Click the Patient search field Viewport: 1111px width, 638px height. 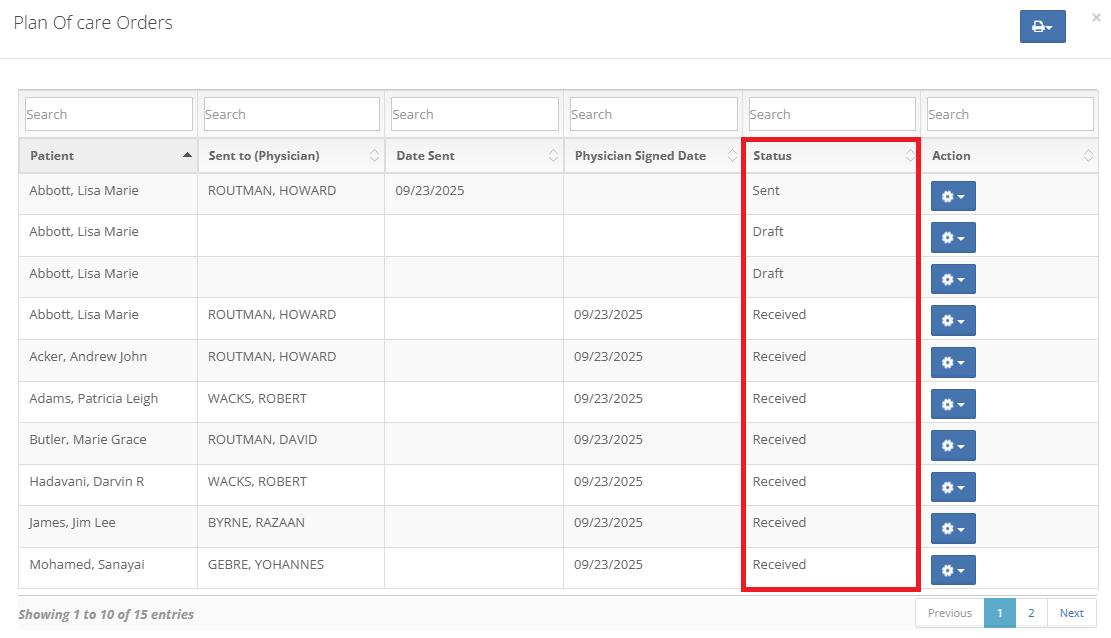[x=108, y=114]
